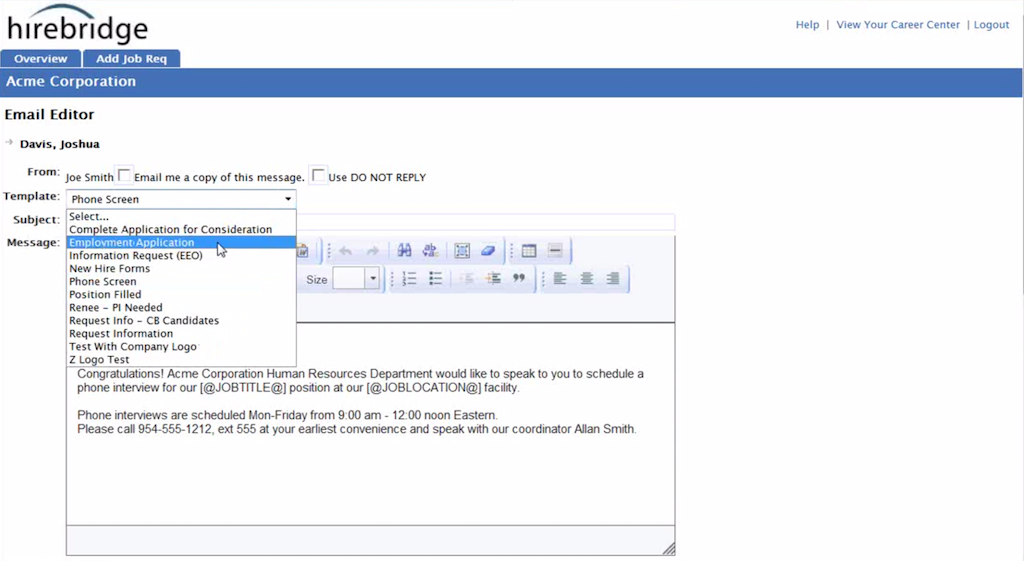The image size is (1024, 561).
Task: Open the font Size dropdown
Action: click(372, 279)
